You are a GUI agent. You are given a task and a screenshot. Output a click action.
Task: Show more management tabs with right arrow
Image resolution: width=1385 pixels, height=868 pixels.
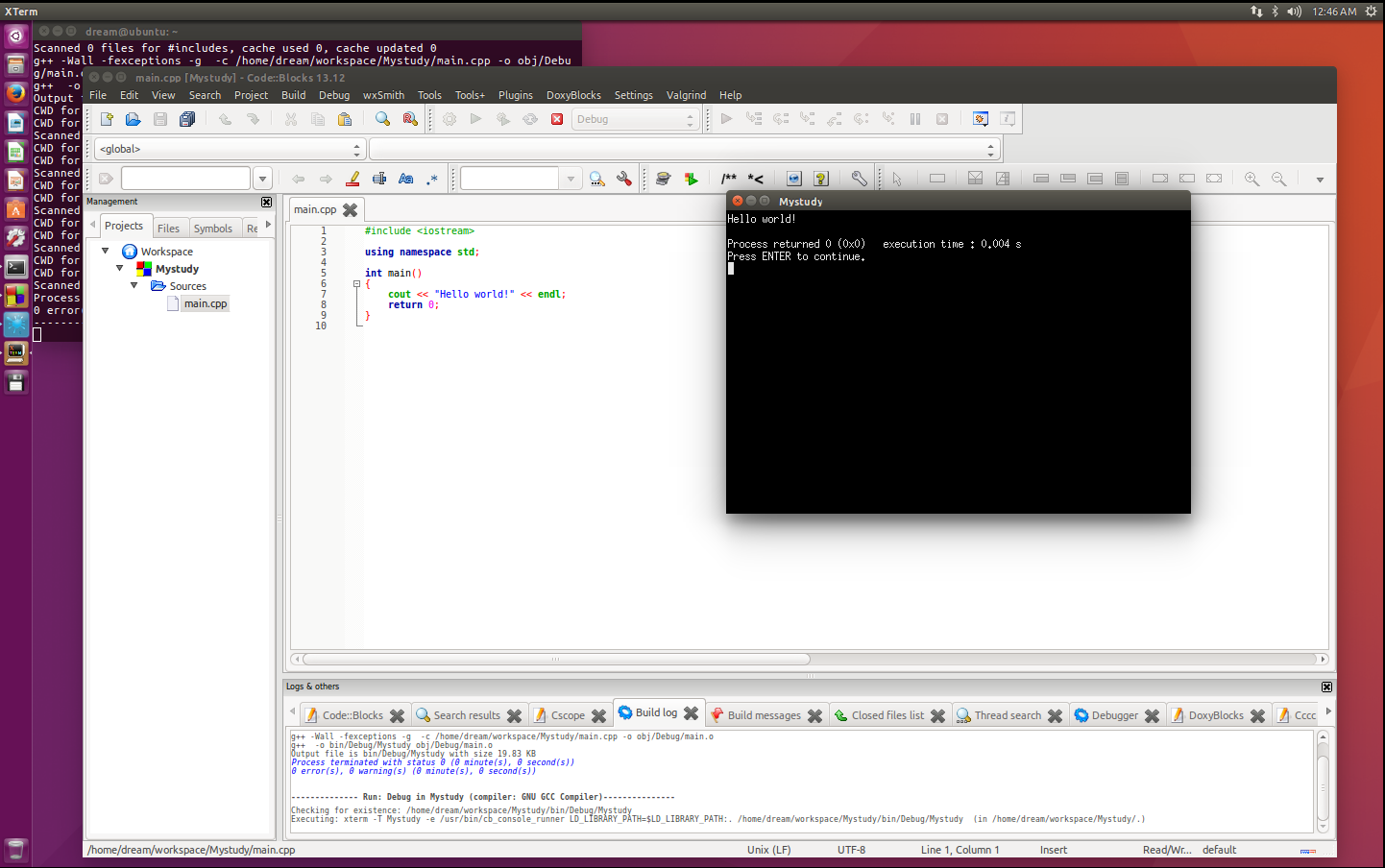pyautogui.click(x=268, y=225)
